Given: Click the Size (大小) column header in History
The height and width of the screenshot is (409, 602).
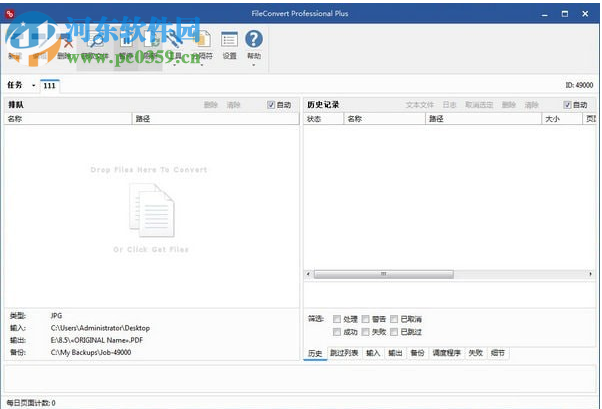Looking at the screenshot, I should [x=562, y=119].
